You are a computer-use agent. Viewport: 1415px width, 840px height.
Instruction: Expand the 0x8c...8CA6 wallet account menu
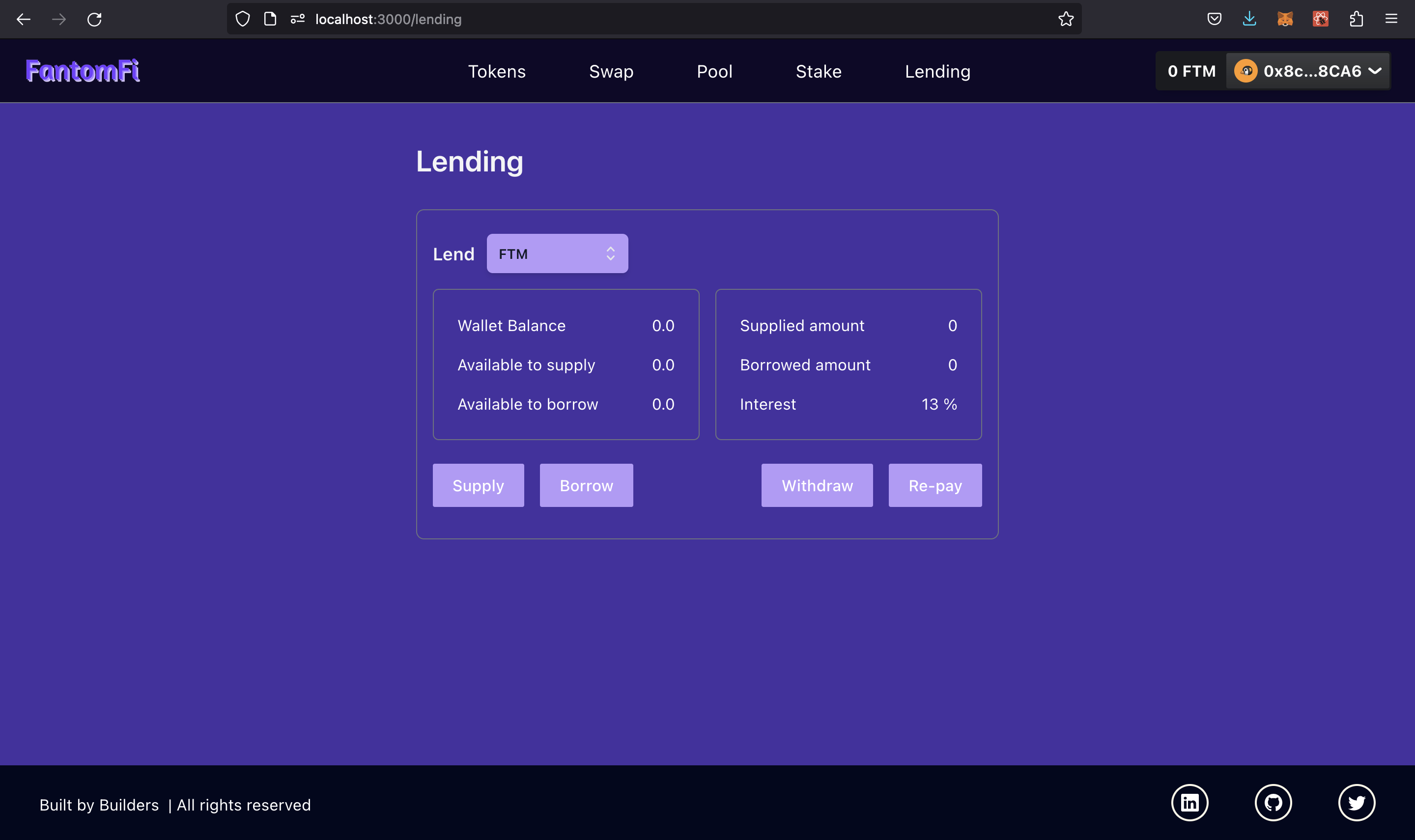1307,71
